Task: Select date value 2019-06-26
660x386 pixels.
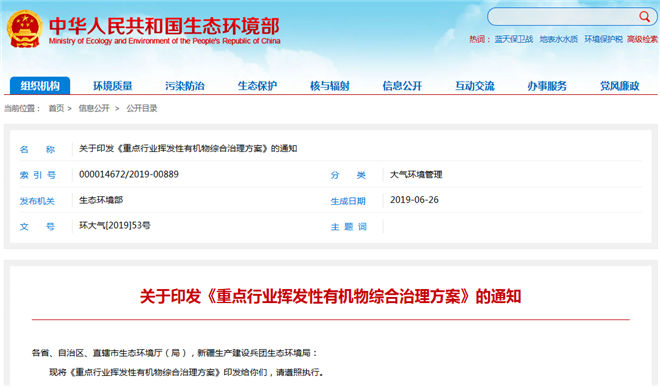Action: tap(414, 200)
